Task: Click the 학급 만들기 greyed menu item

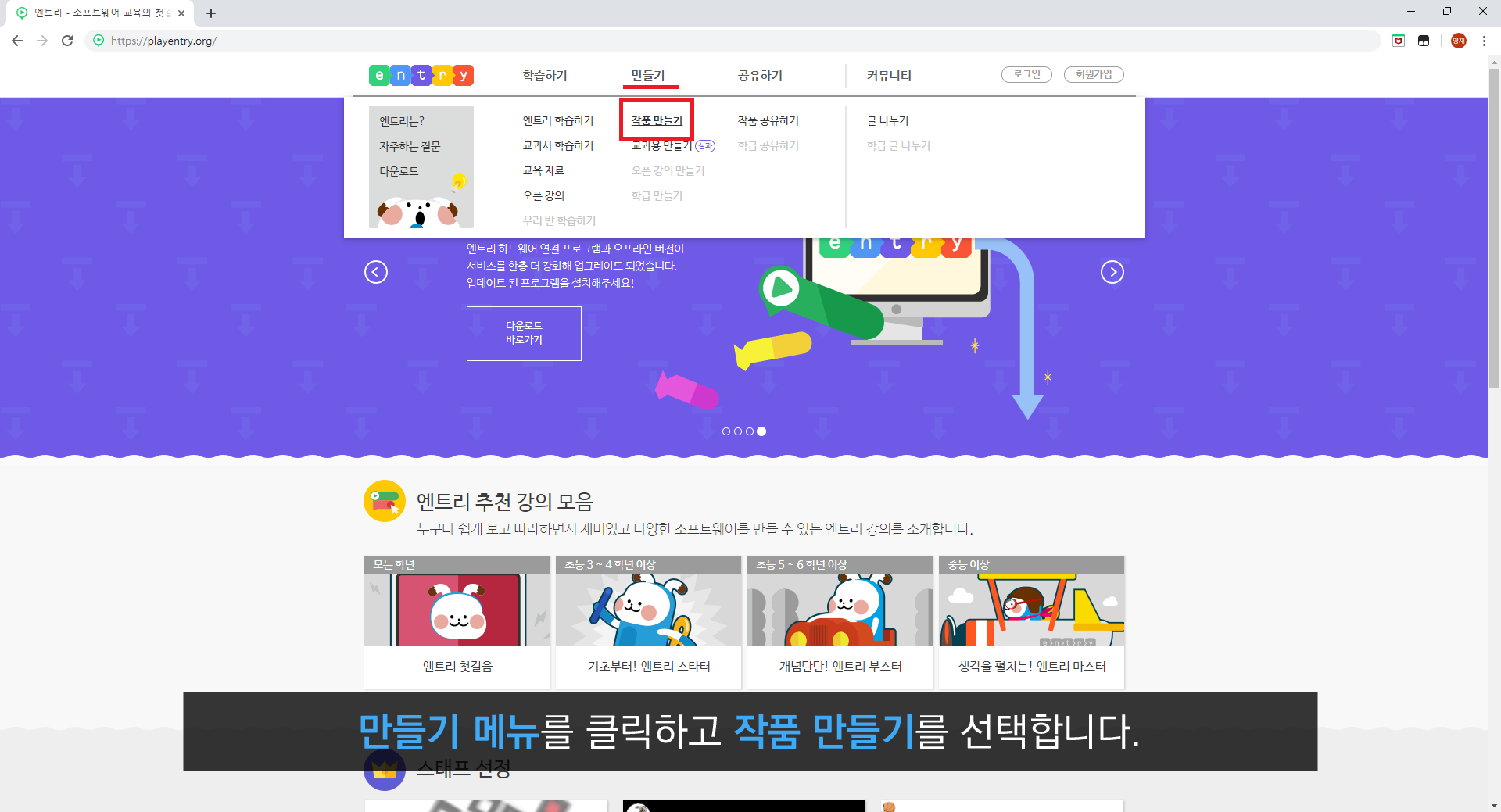Action: [x=657, y=195]
